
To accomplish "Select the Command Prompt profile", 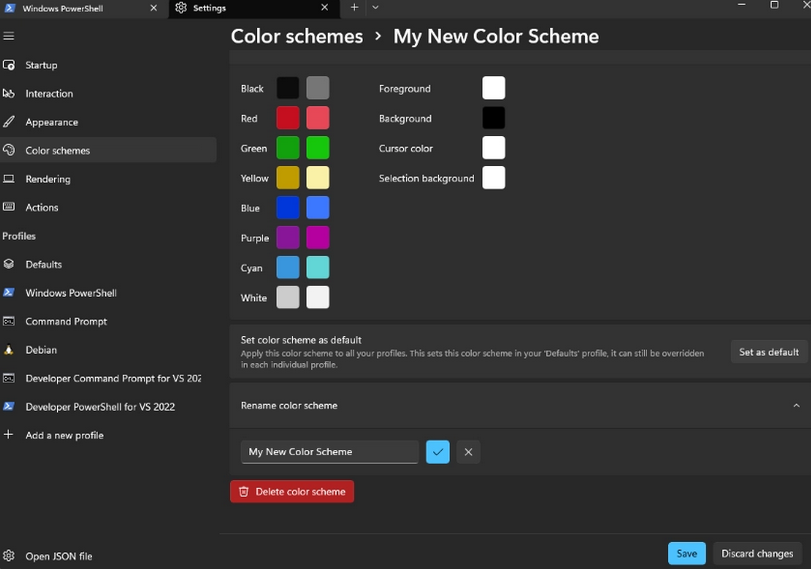I will [x=108, y=321].
